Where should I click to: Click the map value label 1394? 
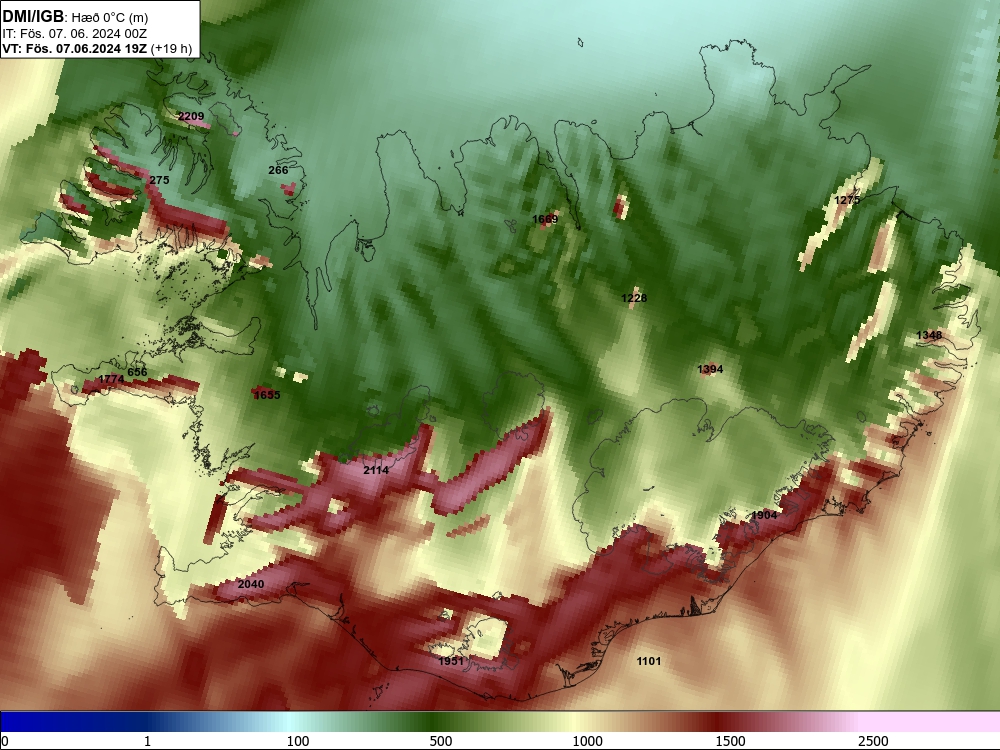click(710, 369)
